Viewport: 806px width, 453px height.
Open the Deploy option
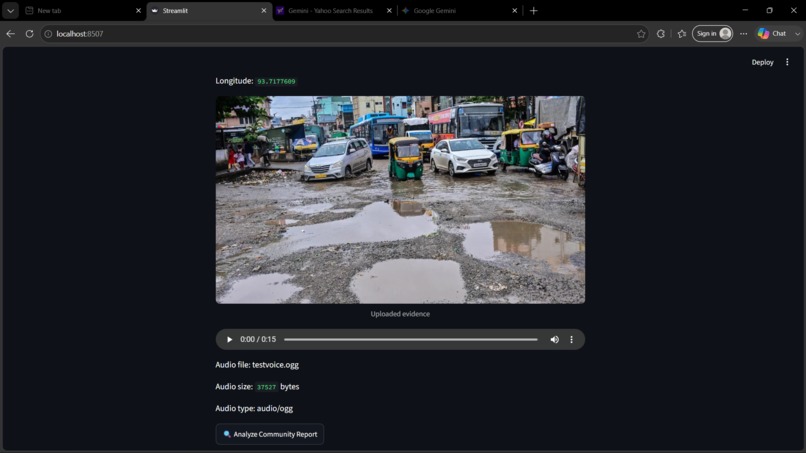coord(762,62)
